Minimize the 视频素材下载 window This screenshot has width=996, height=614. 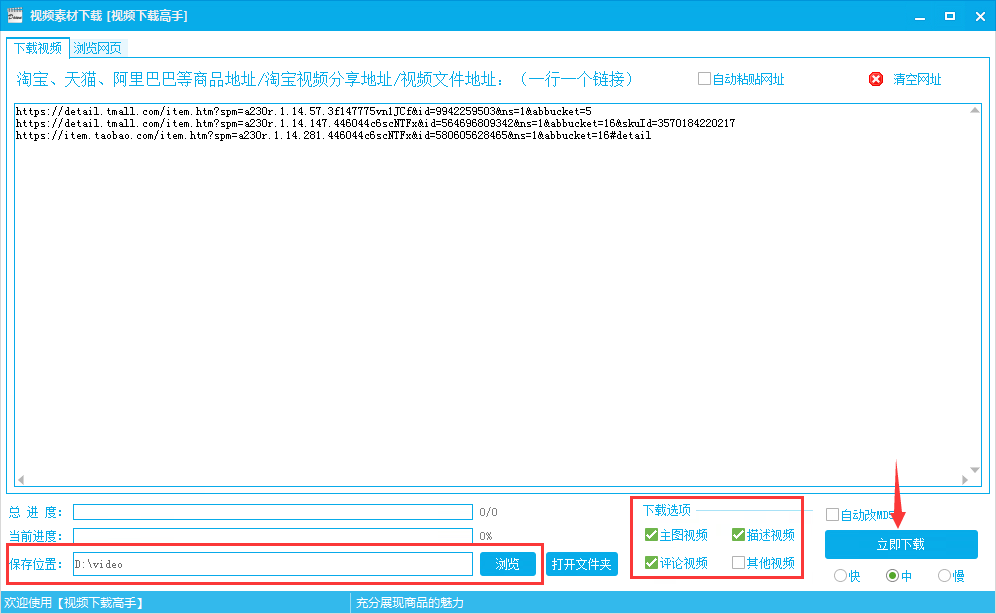[920, 17]
